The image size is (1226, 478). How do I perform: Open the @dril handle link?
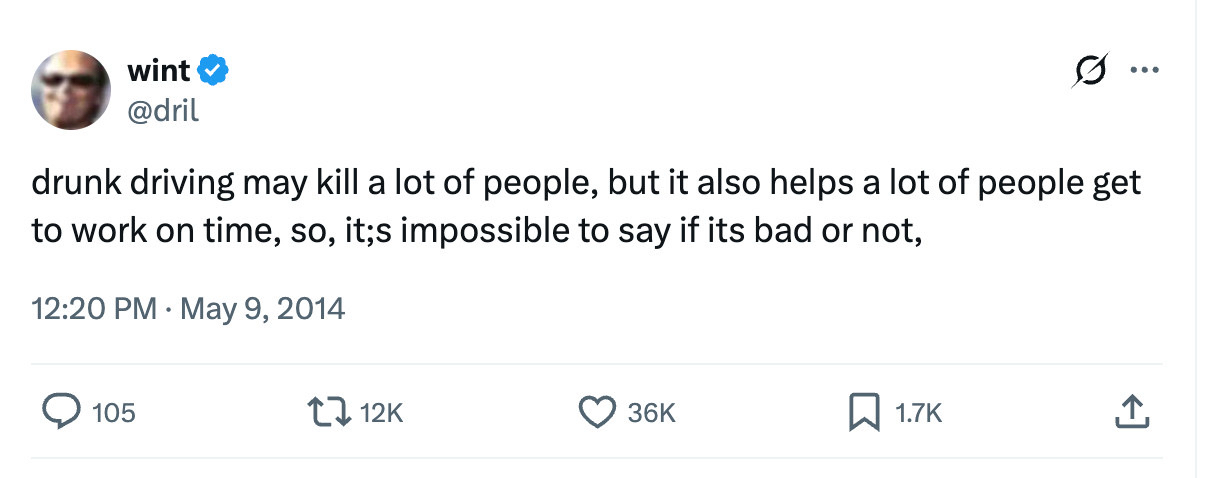(x=163, y=108)
